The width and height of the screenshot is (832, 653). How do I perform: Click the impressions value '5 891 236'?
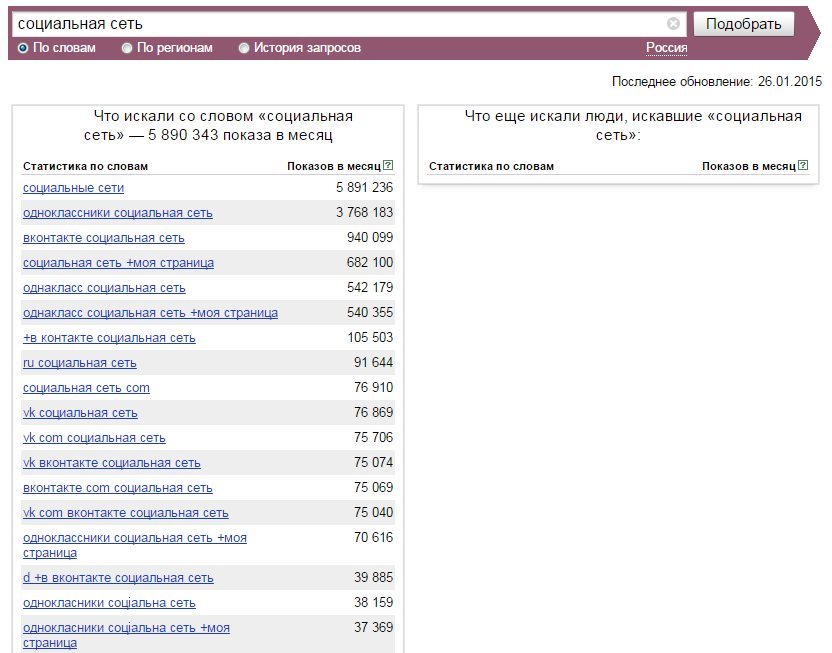(x=364, y=187)
